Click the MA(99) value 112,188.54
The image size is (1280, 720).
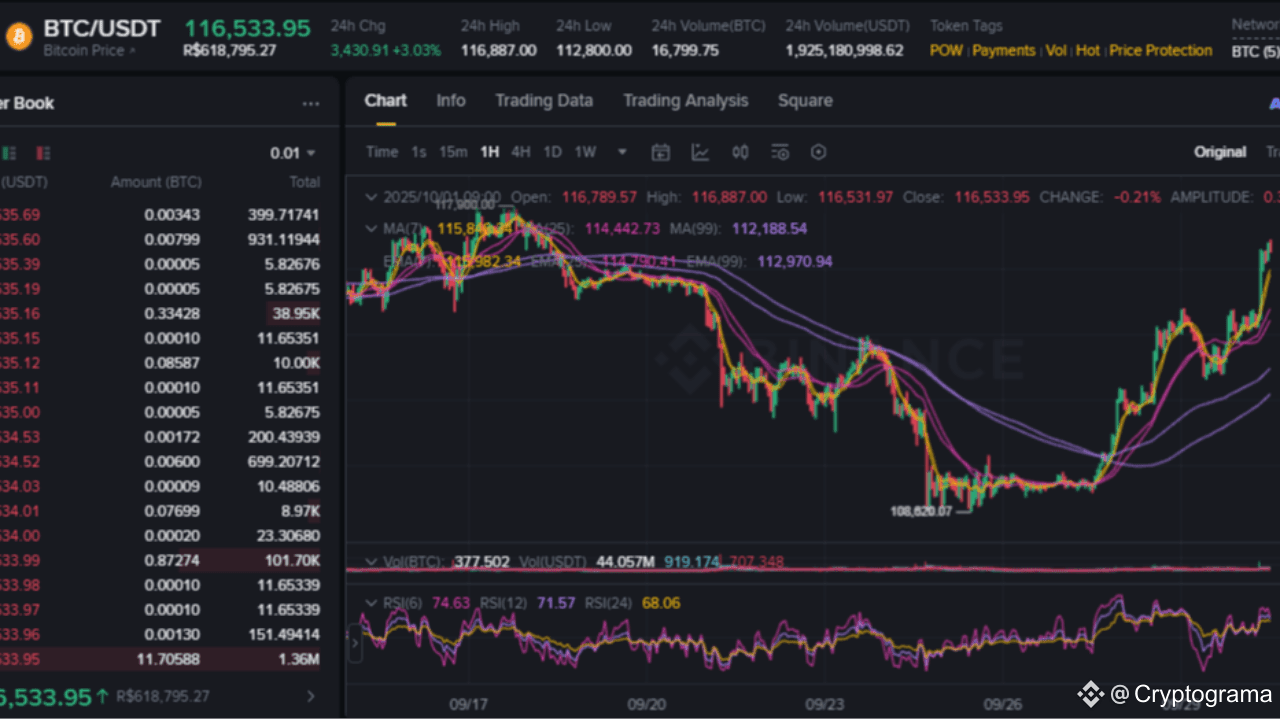tap(769, 229)
